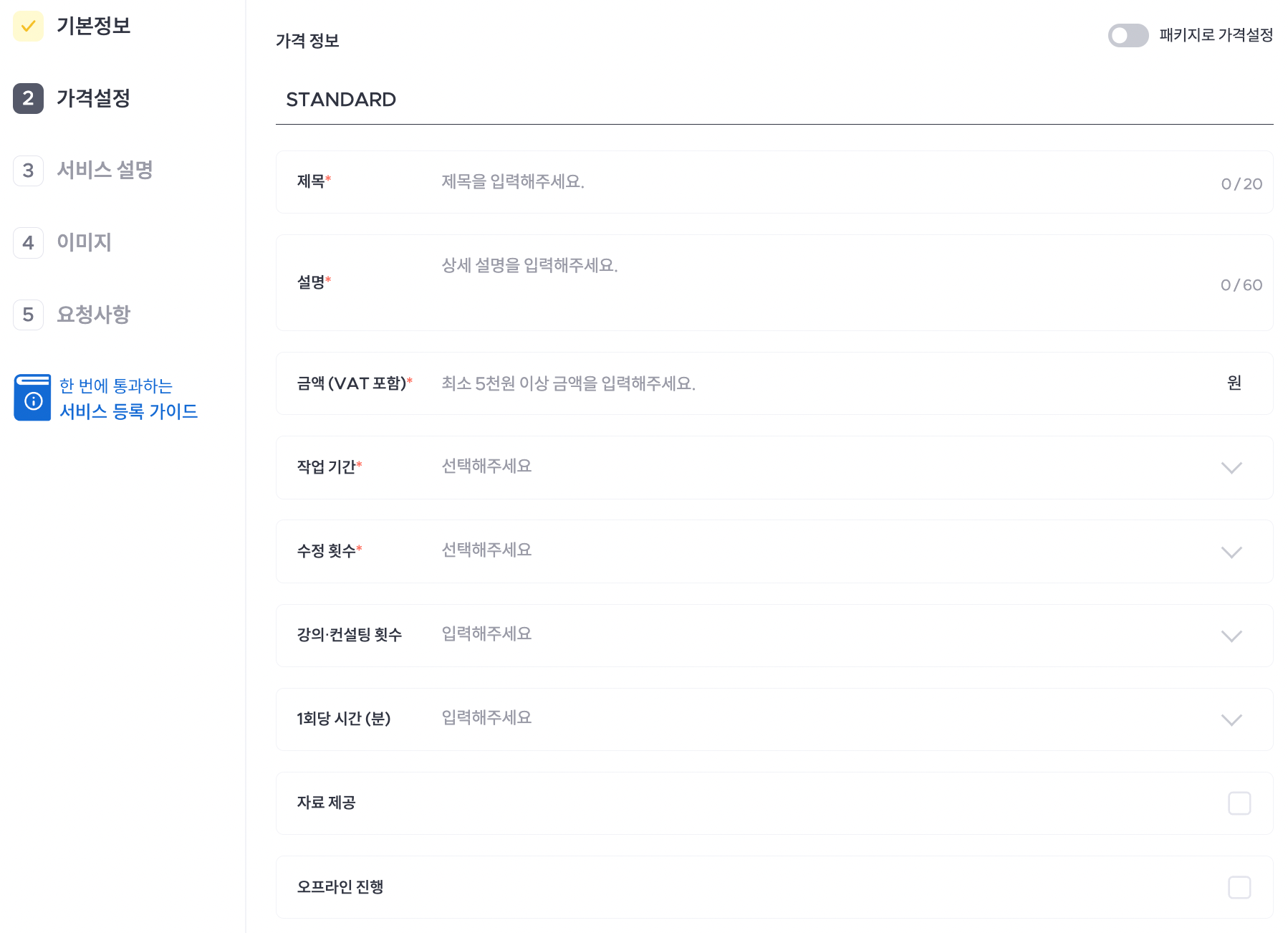
Task: Click the step 5 number badge
Action: click(x=28, y=315)
